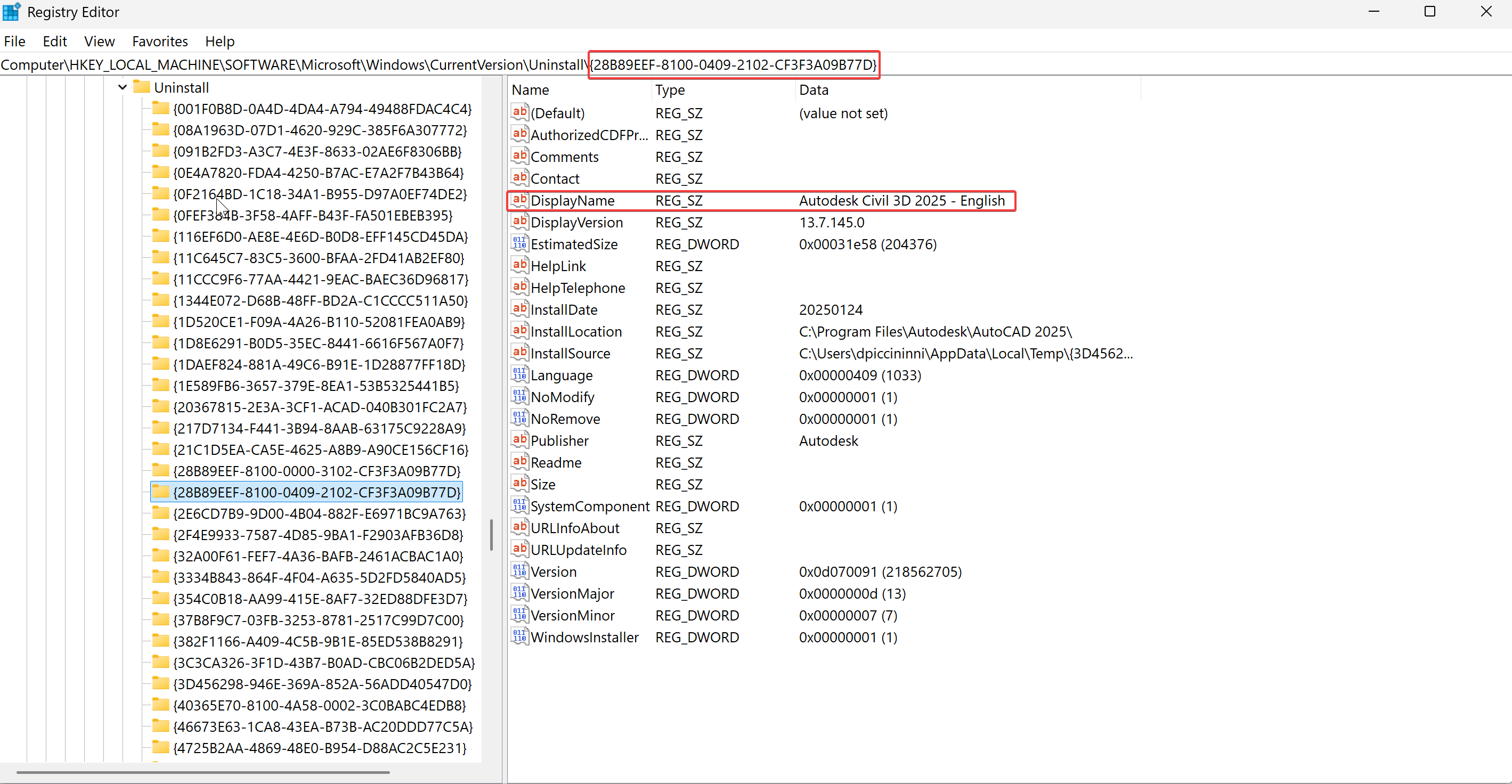Click the Uninstall folder icon
Screen dimensions: 1512x784
point(142,87)
